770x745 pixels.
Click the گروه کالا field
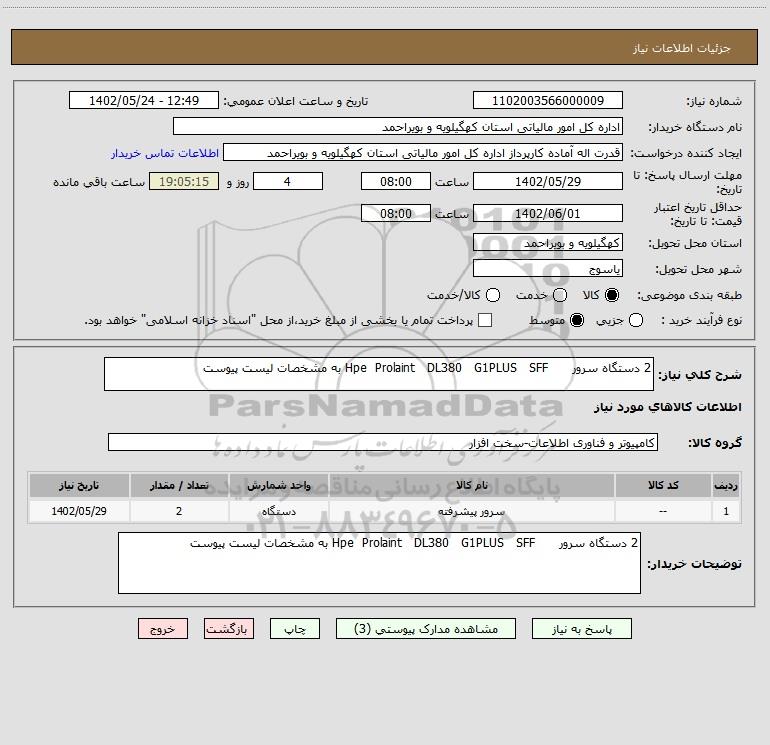383,442
